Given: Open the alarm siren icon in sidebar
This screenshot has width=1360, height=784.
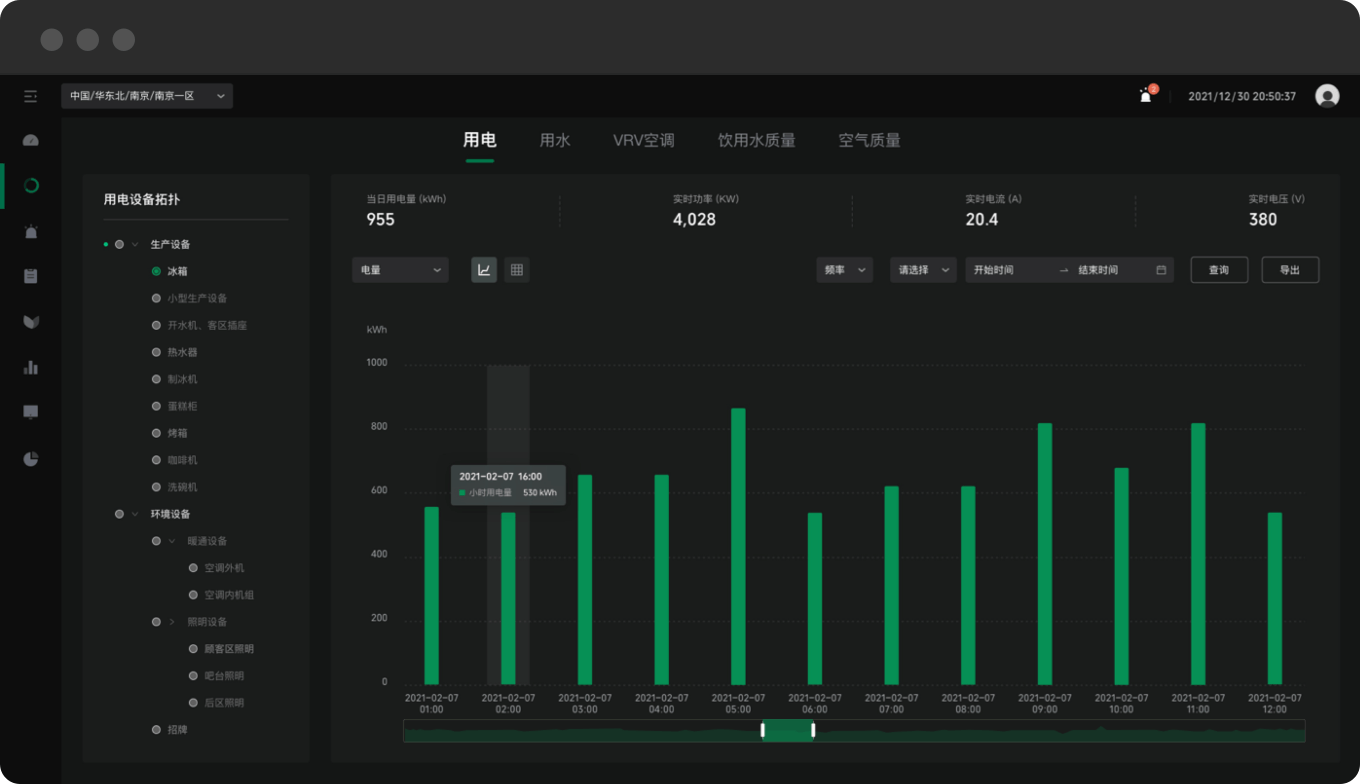Looking at the screenshot, I should point(31,232).
